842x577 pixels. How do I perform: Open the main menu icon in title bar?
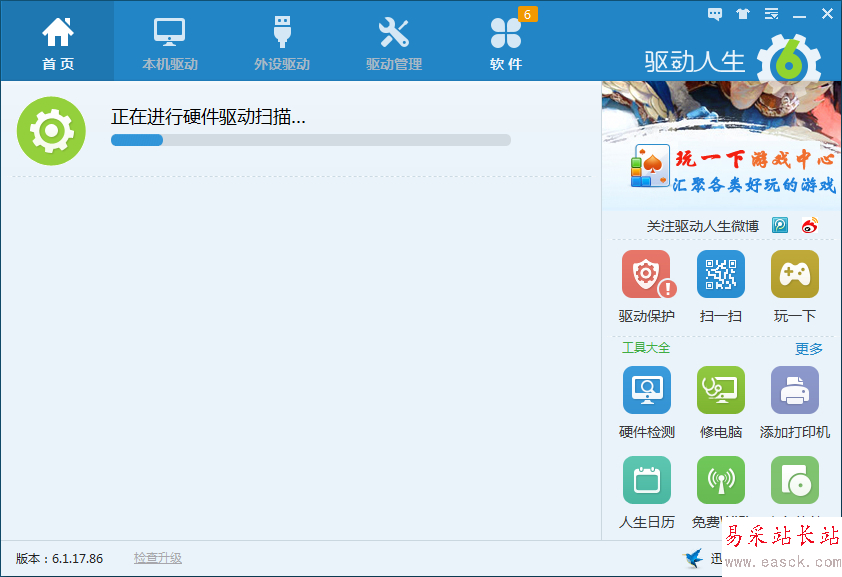click(772, 14)
